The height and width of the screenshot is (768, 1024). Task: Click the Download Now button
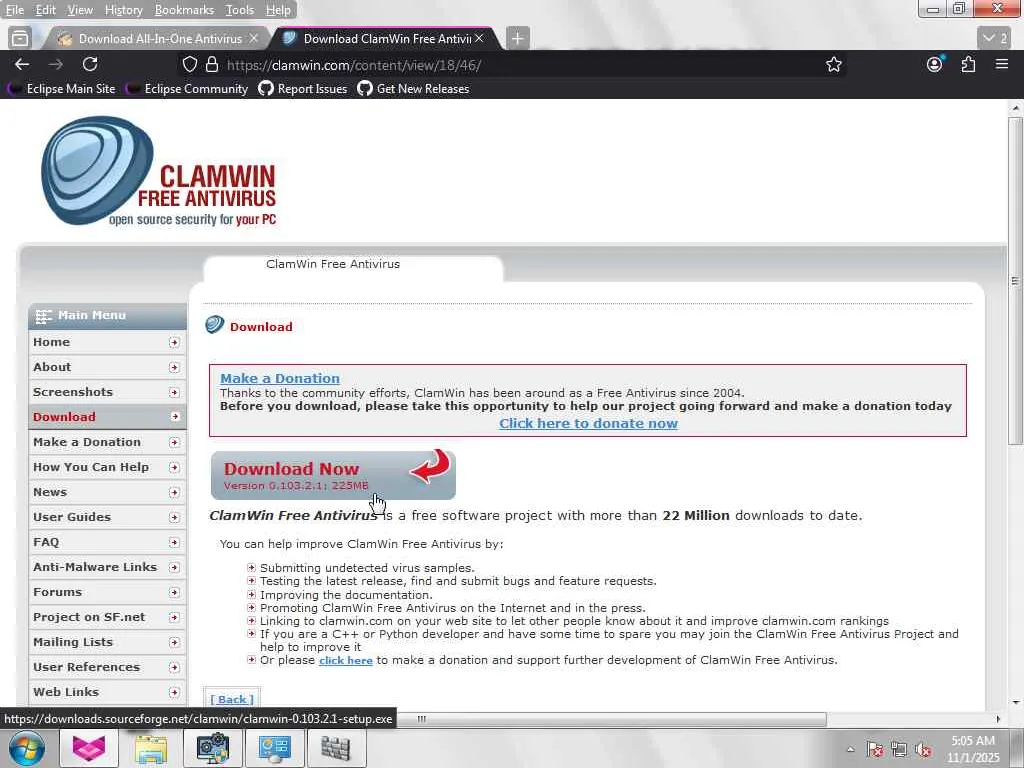pyautogui.click(x=333, y=475)
